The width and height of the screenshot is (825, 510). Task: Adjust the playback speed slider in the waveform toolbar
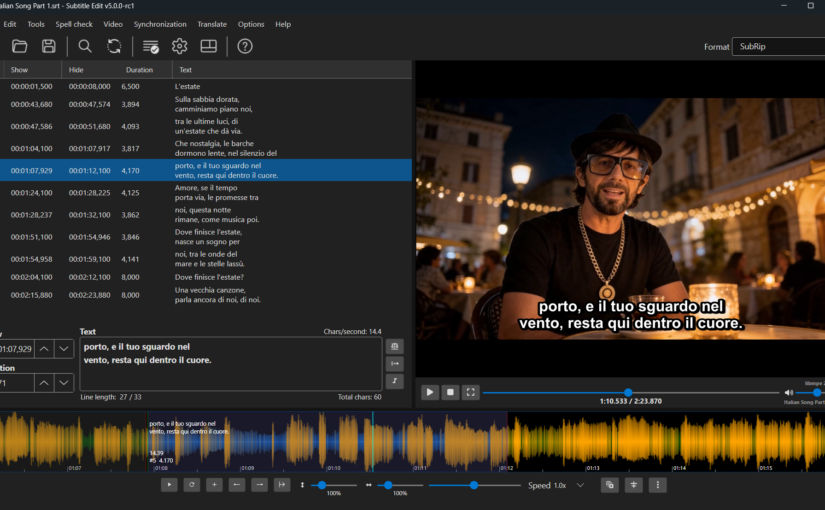tap(475, 485)
